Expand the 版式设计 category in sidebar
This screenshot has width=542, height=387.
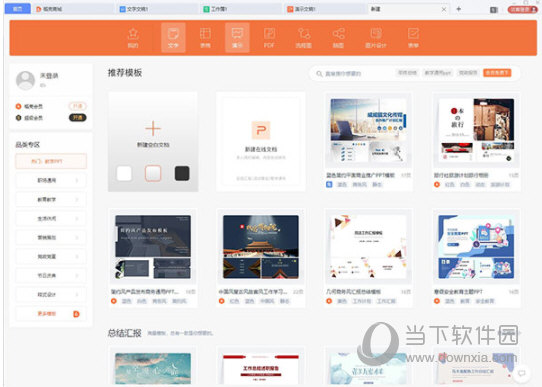(51, 294)
